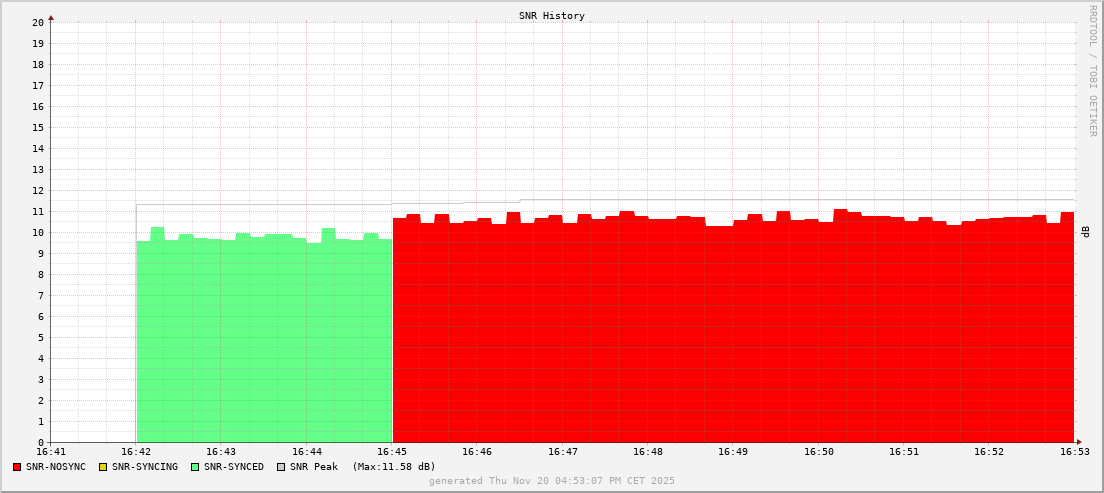Click the red SNR-NOSYNC legend swatch

[17, 467]
